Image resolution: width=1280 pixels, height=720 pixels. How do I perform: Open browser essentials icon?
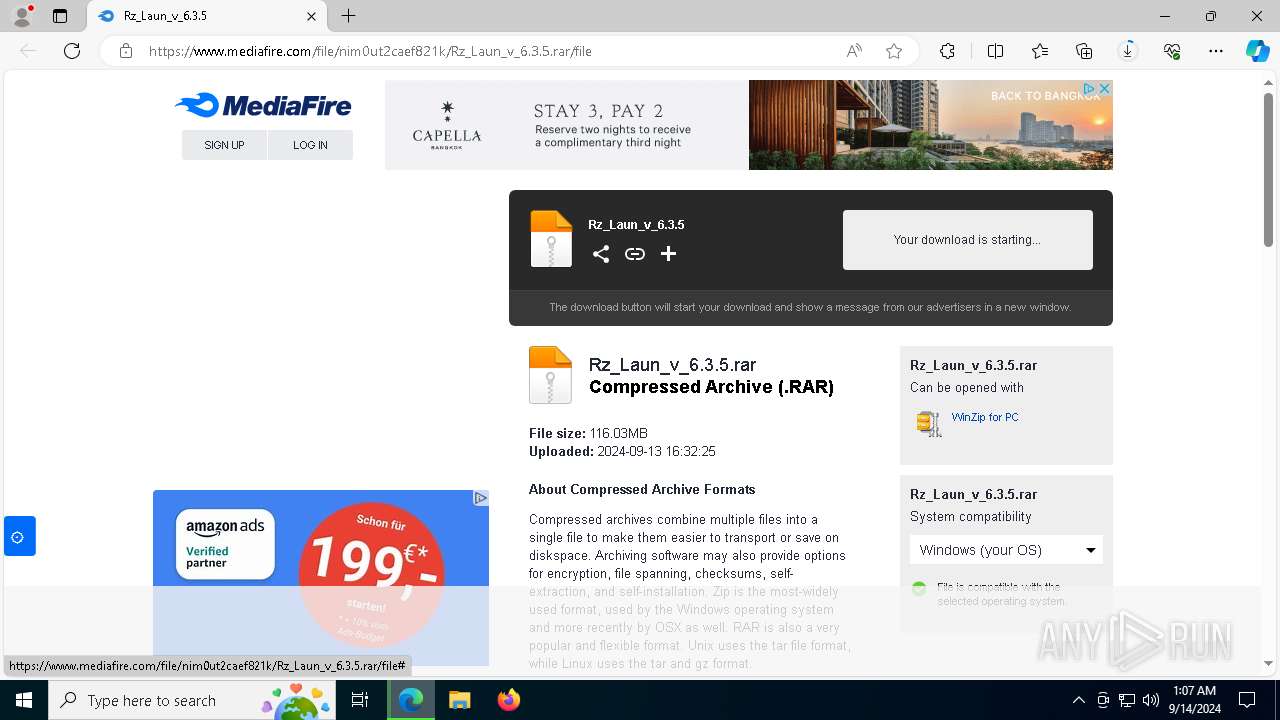[1172, 51]
